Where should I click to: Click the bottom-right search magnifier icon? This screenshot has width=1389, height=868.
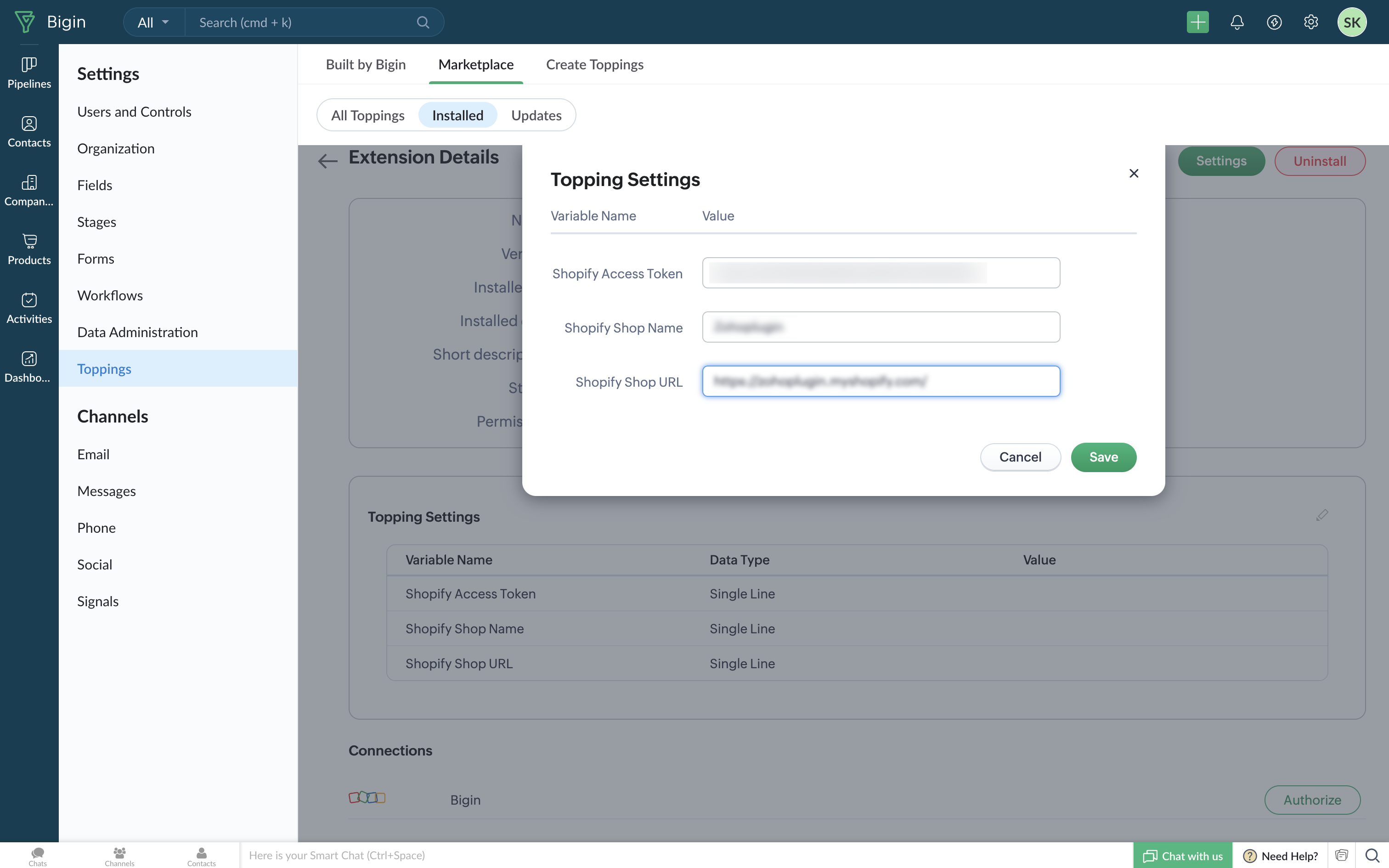[1372, 855]
